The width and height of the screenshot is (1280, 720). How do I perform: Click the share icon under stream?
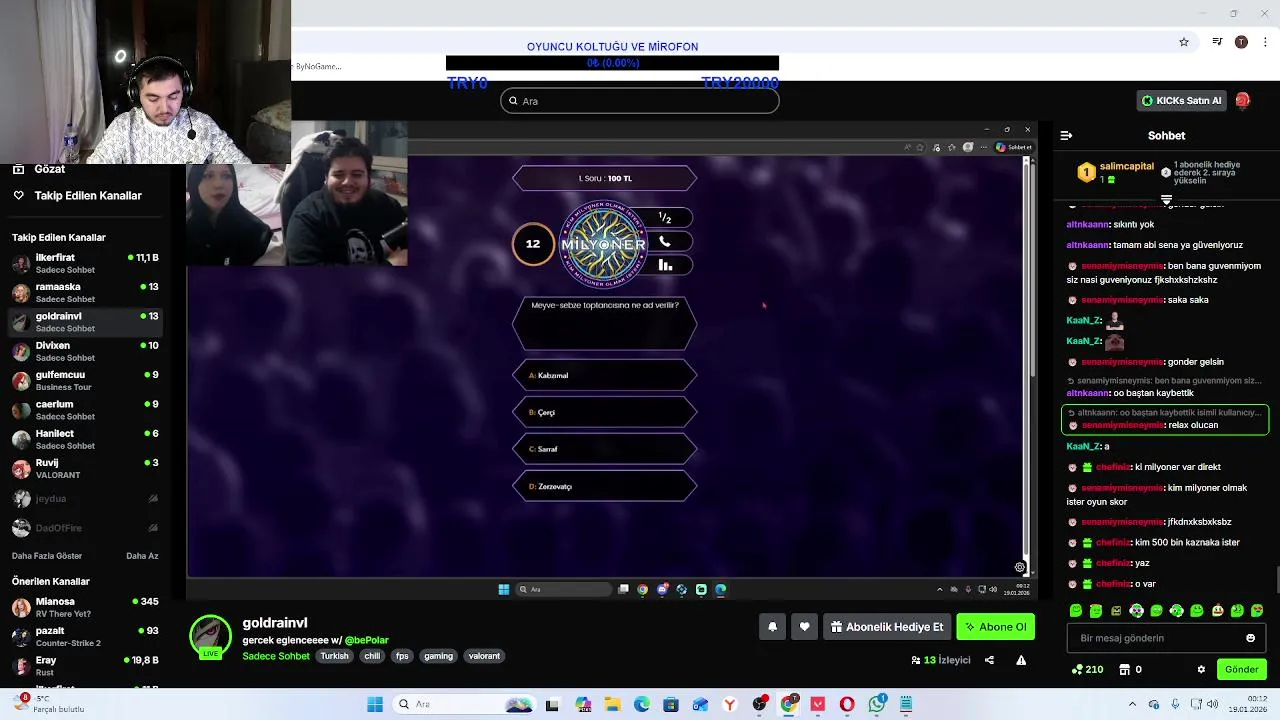coord(989,660)
